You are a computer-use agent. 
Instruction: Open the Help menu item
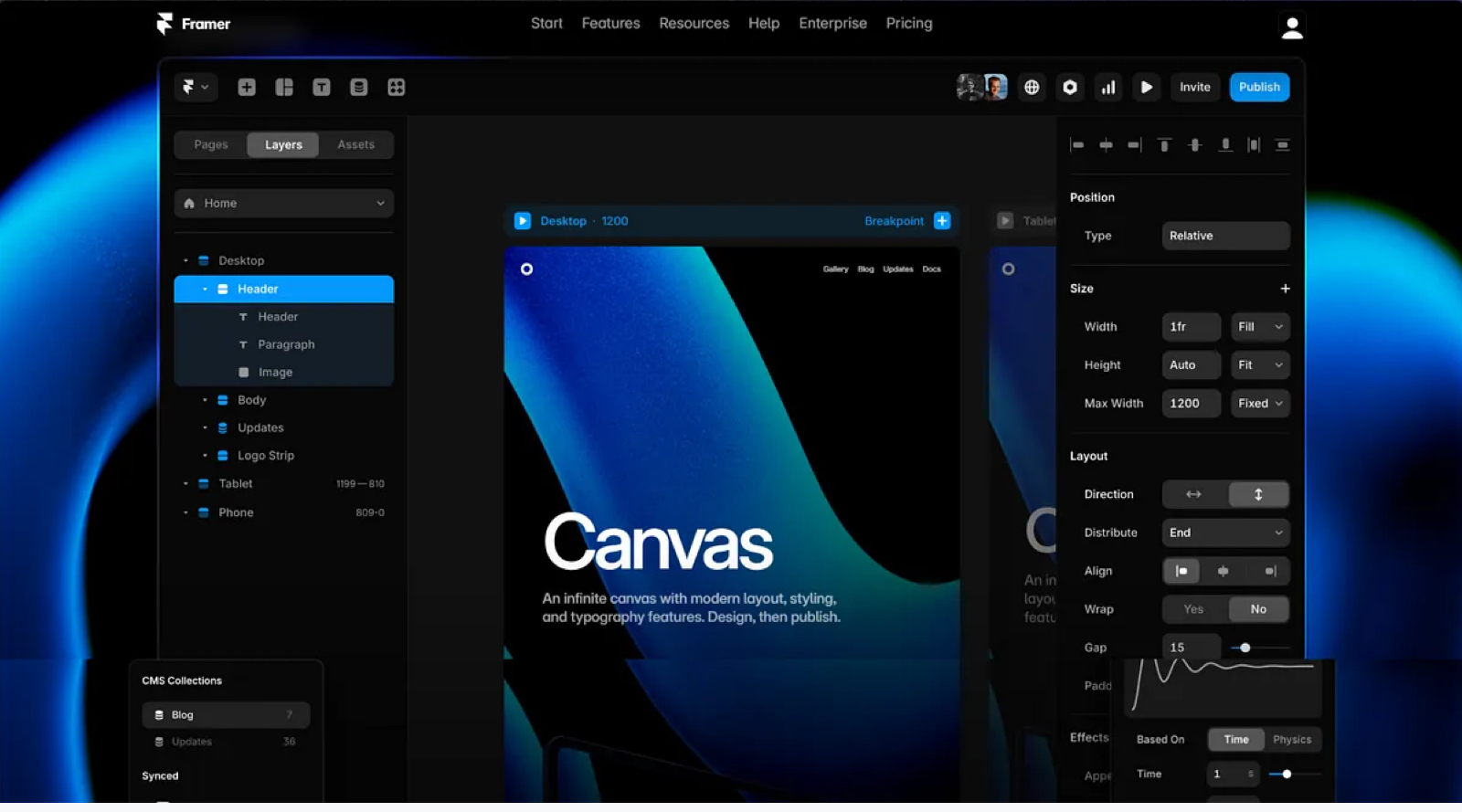click(764, 24)
